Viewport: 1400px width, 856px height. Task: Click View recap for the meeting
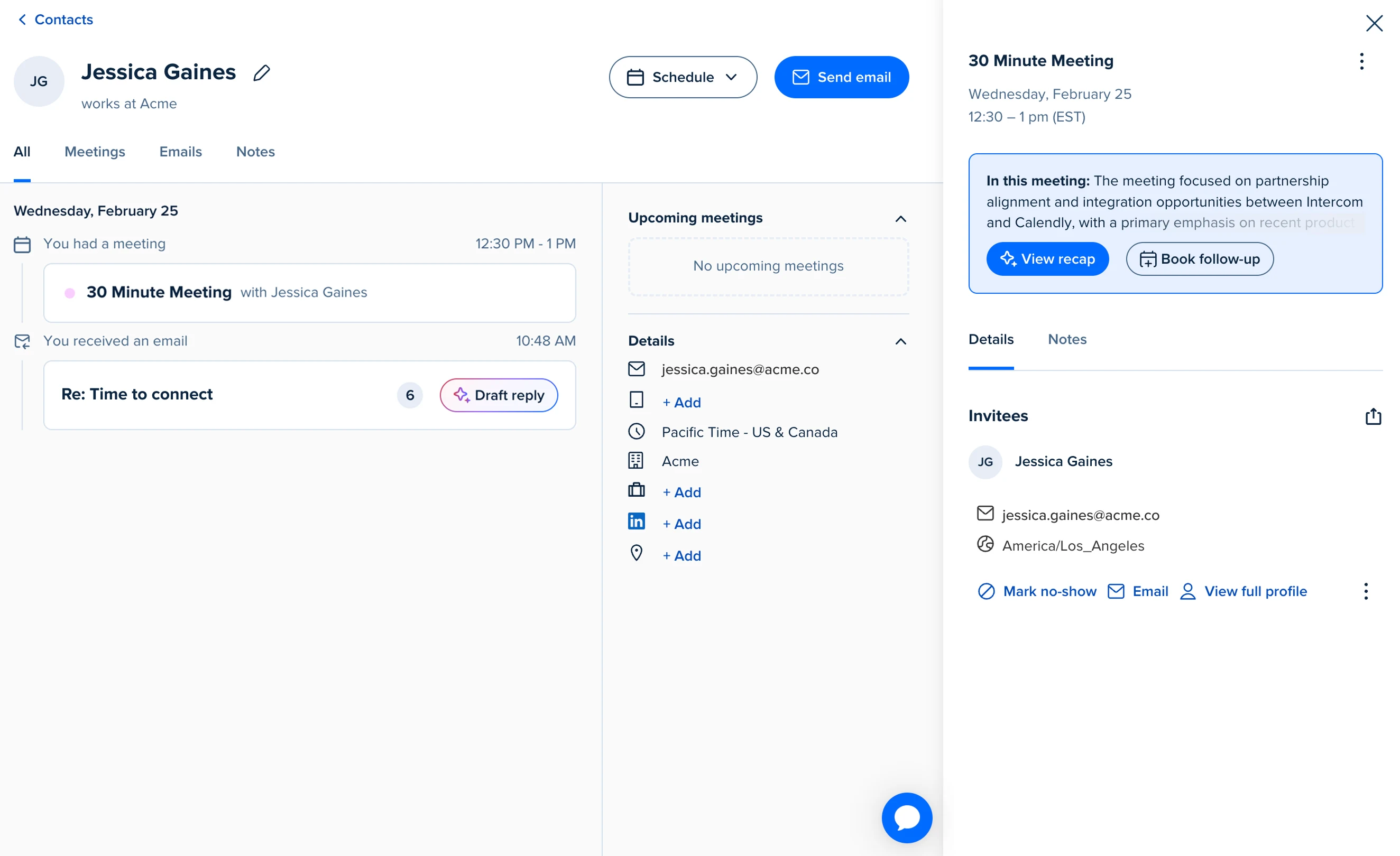(1048, 258)
